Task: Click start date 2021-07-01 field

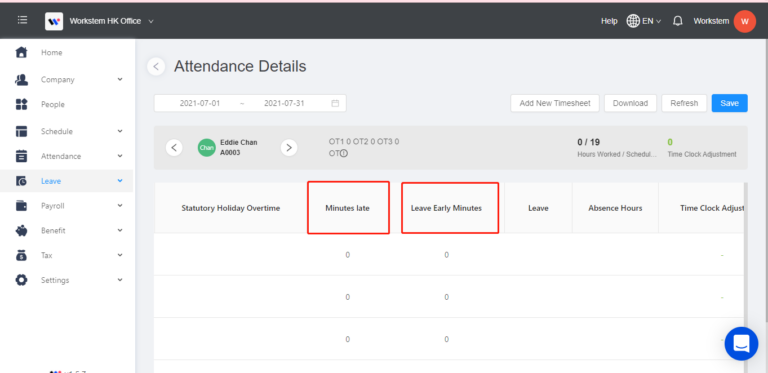Action: pos(200,103)
